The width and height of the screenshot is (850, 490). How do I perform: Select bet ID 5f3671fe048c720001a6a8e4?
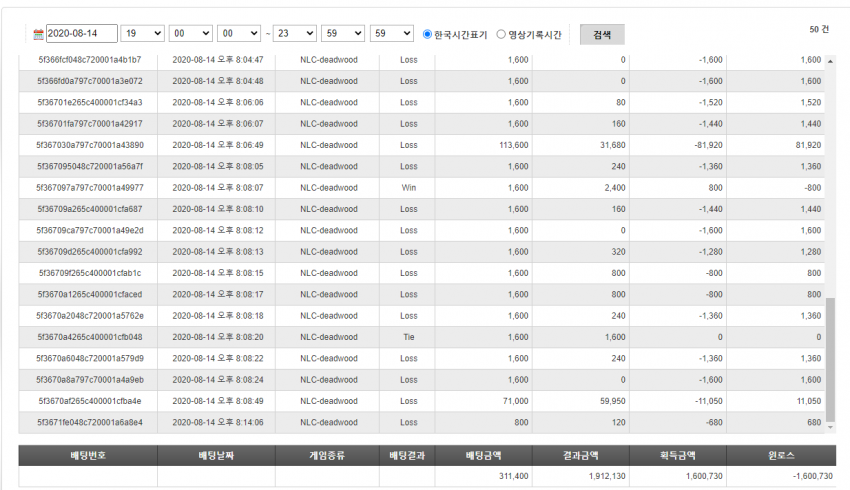pyautogui.click(x=90, y=422)
